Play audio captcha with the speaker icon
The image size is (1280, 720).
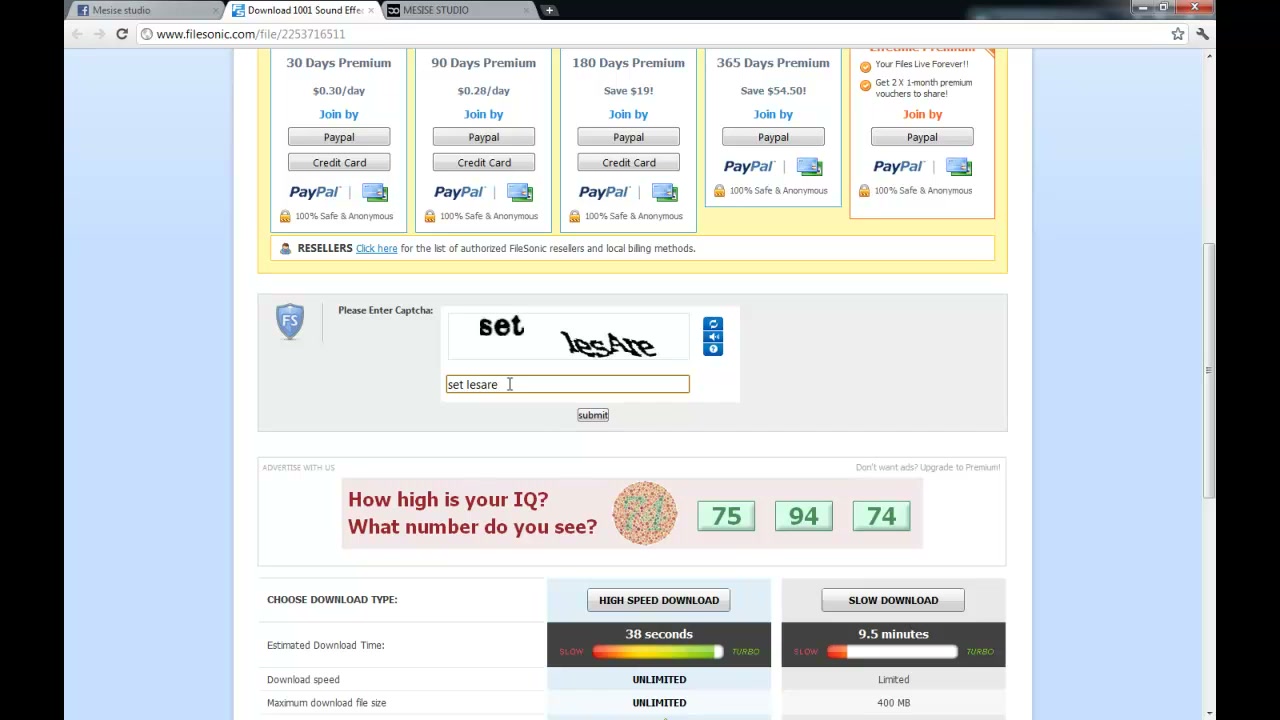point(713,337)
